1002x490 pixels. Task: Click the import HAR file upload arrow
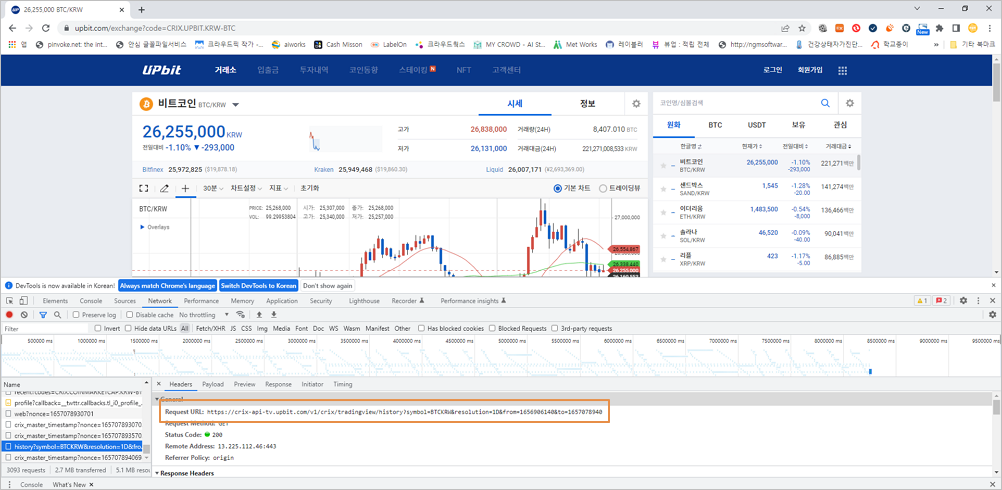259,315
